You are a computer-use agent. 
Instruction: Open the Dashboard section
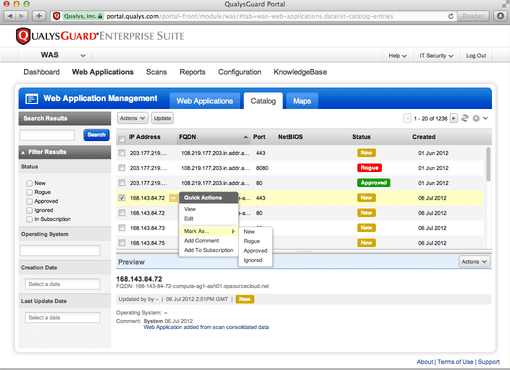click(41, 72)
